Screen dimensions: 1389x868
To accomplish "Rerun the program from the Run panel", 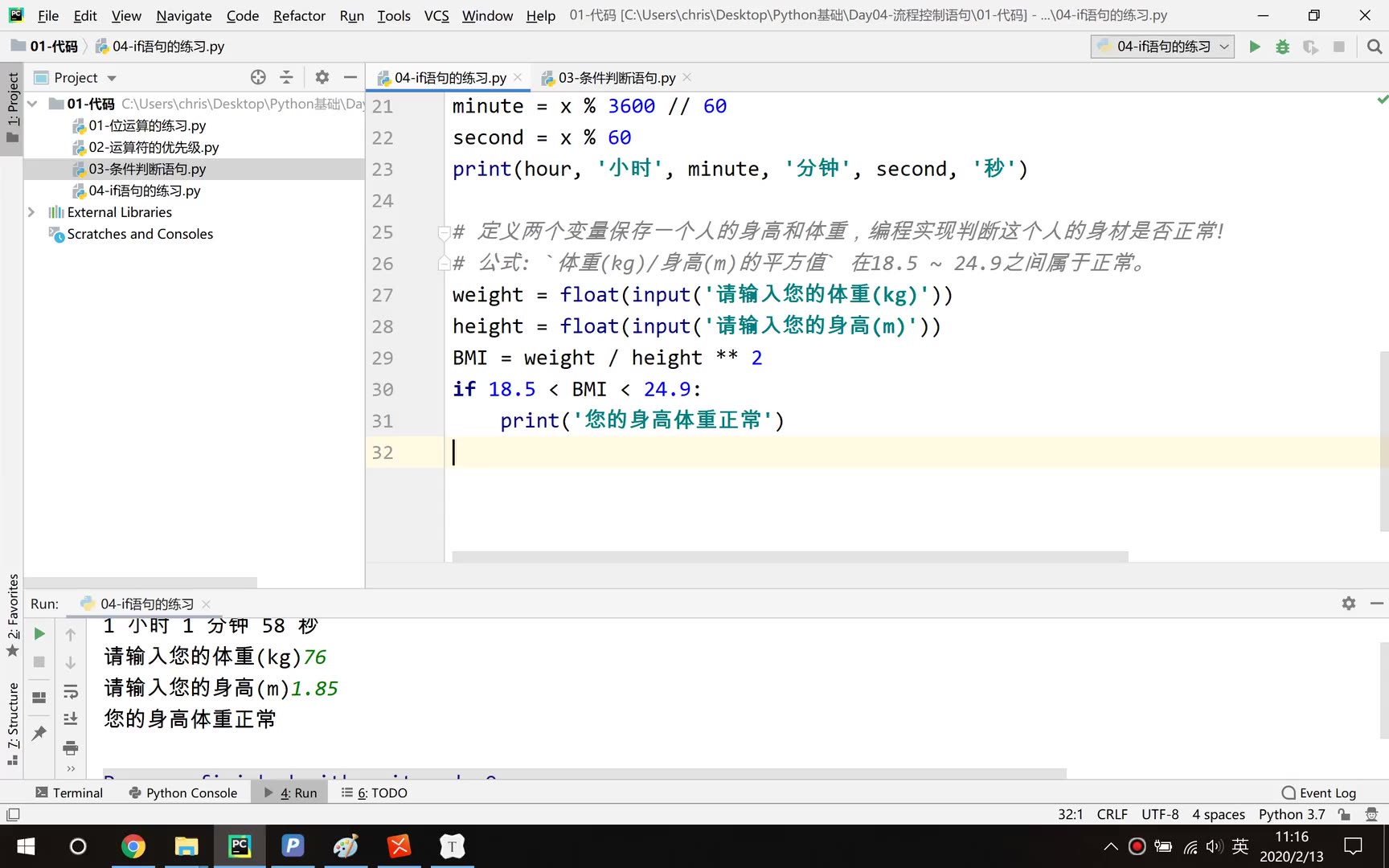I will pyautogui.click(x=39, y=633).
